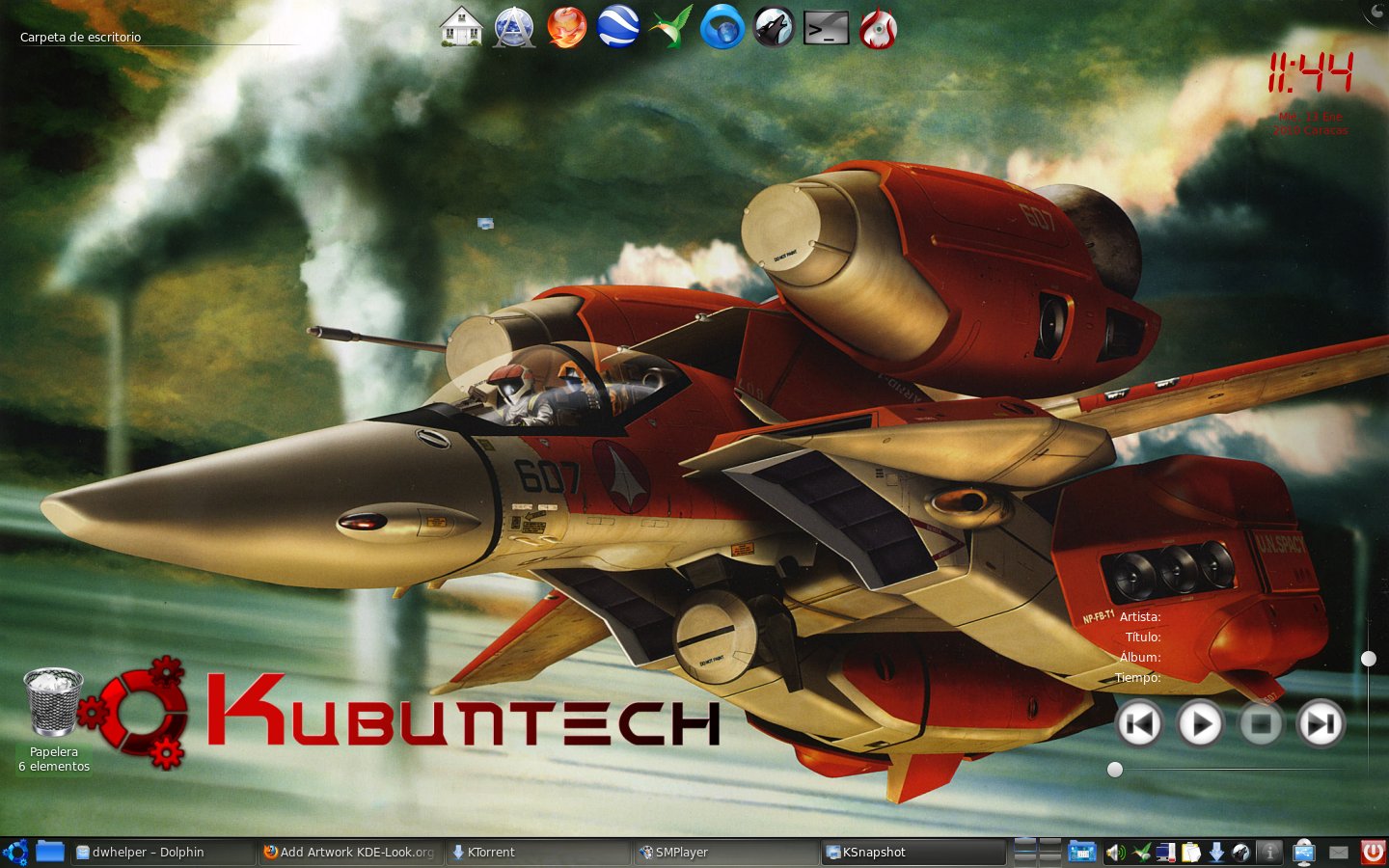Open the terminal Konsole icon
The height and width of the screenshot is (868, 1389).
click(x=827, y=28)
